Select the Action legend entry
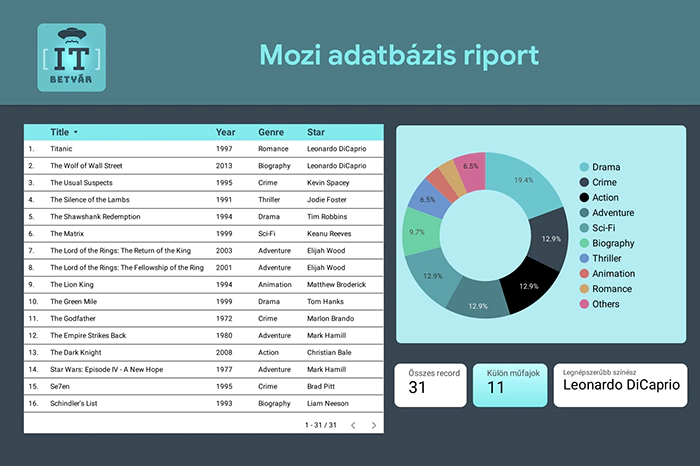Screen dimensions: 700x466 (x=606, y=197)
